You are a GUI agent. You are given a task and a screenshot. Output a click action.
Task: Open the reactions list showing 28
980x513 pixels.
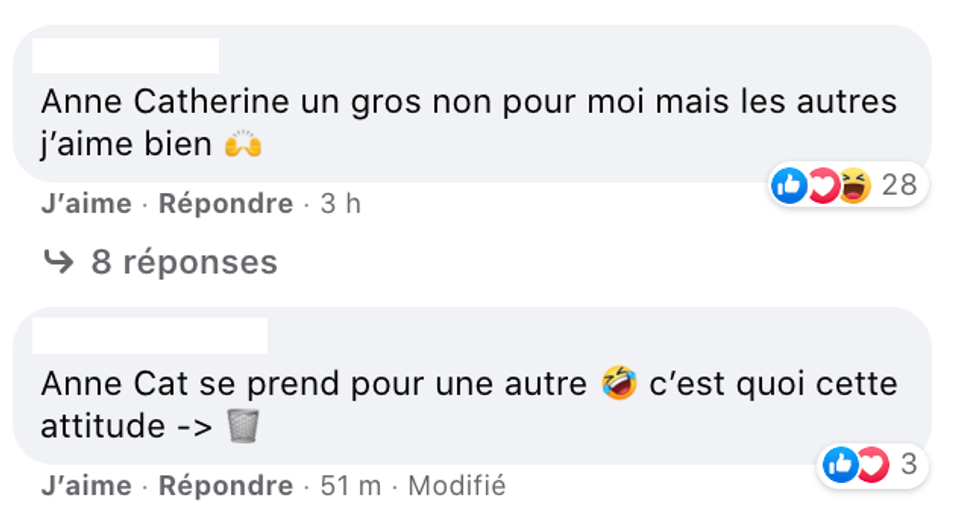[x=899, y=186]
